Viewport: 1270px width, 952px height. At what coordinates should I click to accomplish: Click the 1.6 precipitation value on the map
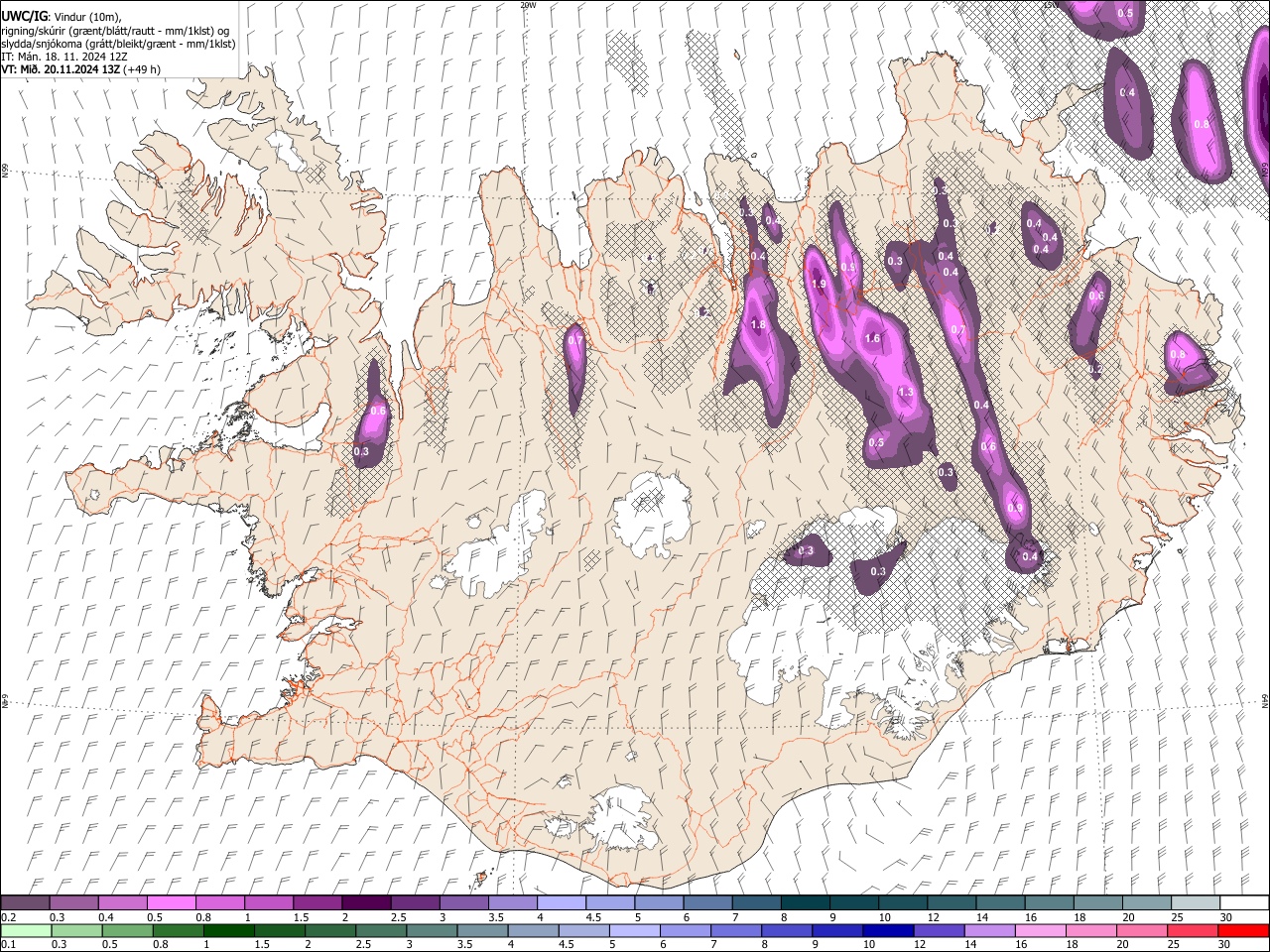873,338
